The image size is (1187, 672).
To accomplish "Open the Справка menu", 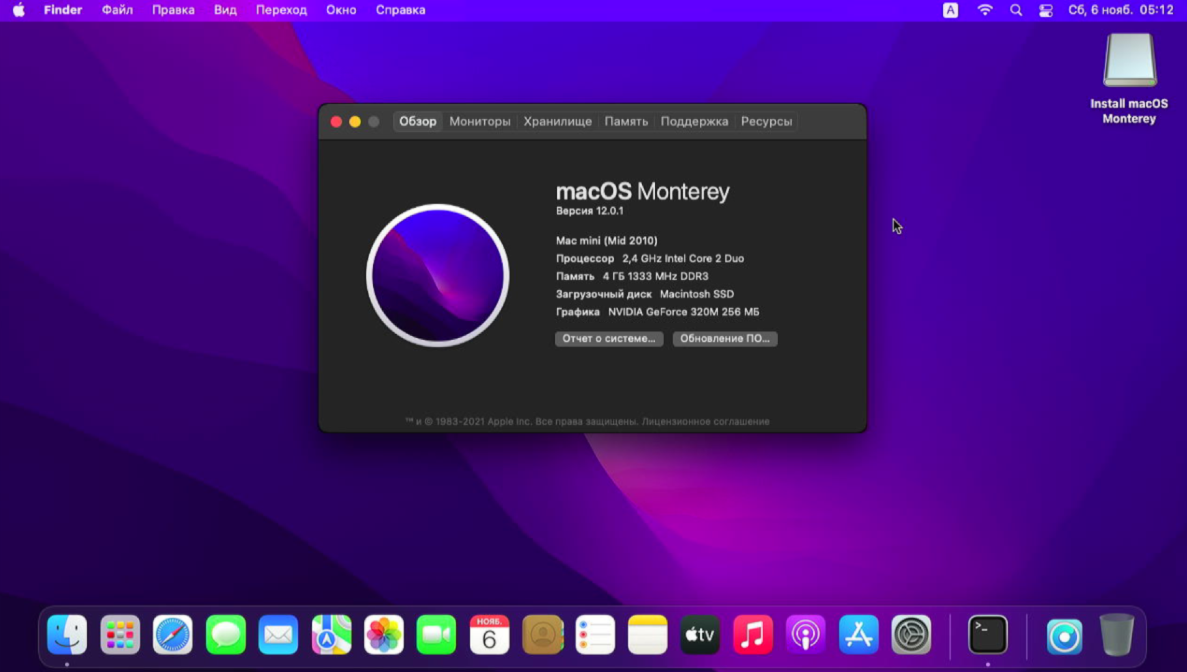I will (400, 10).
